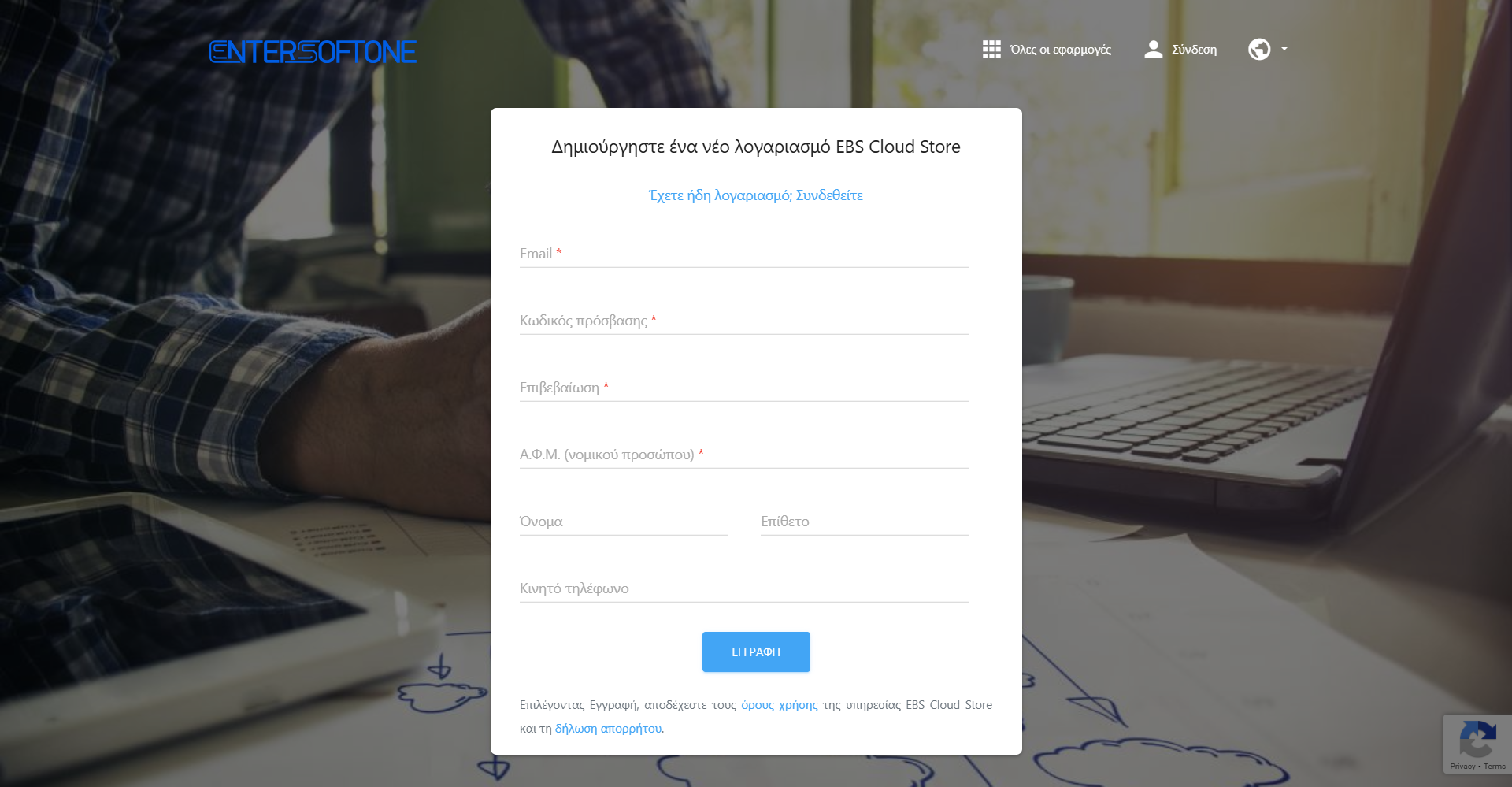The height and width of the screenshot is (787, 1512).
Task: Submit with the 'ΕΓΓΡΑΦΗ' button
Action: point(756,652)
